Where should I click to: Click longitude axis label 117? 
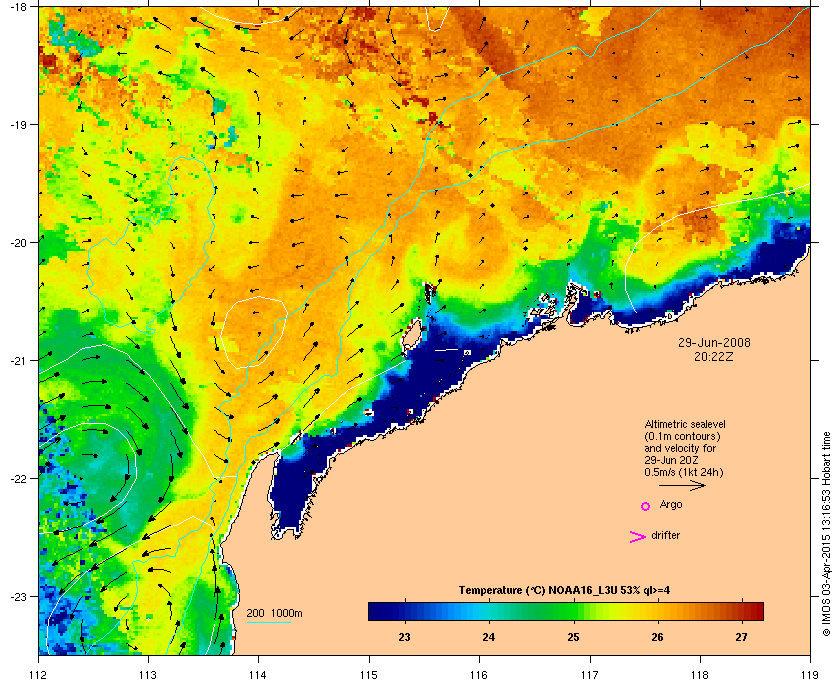click(x=590, y=674)
